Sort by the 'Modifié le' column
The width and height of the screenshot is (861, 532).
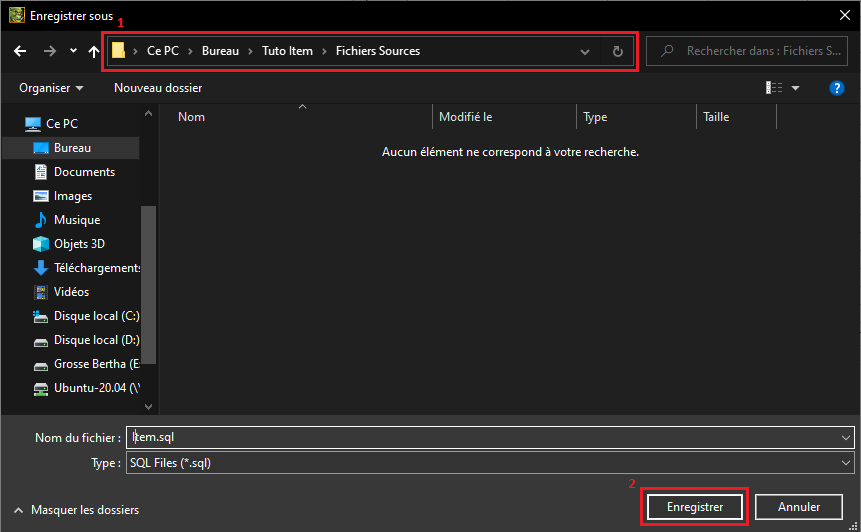coord(466,117)
